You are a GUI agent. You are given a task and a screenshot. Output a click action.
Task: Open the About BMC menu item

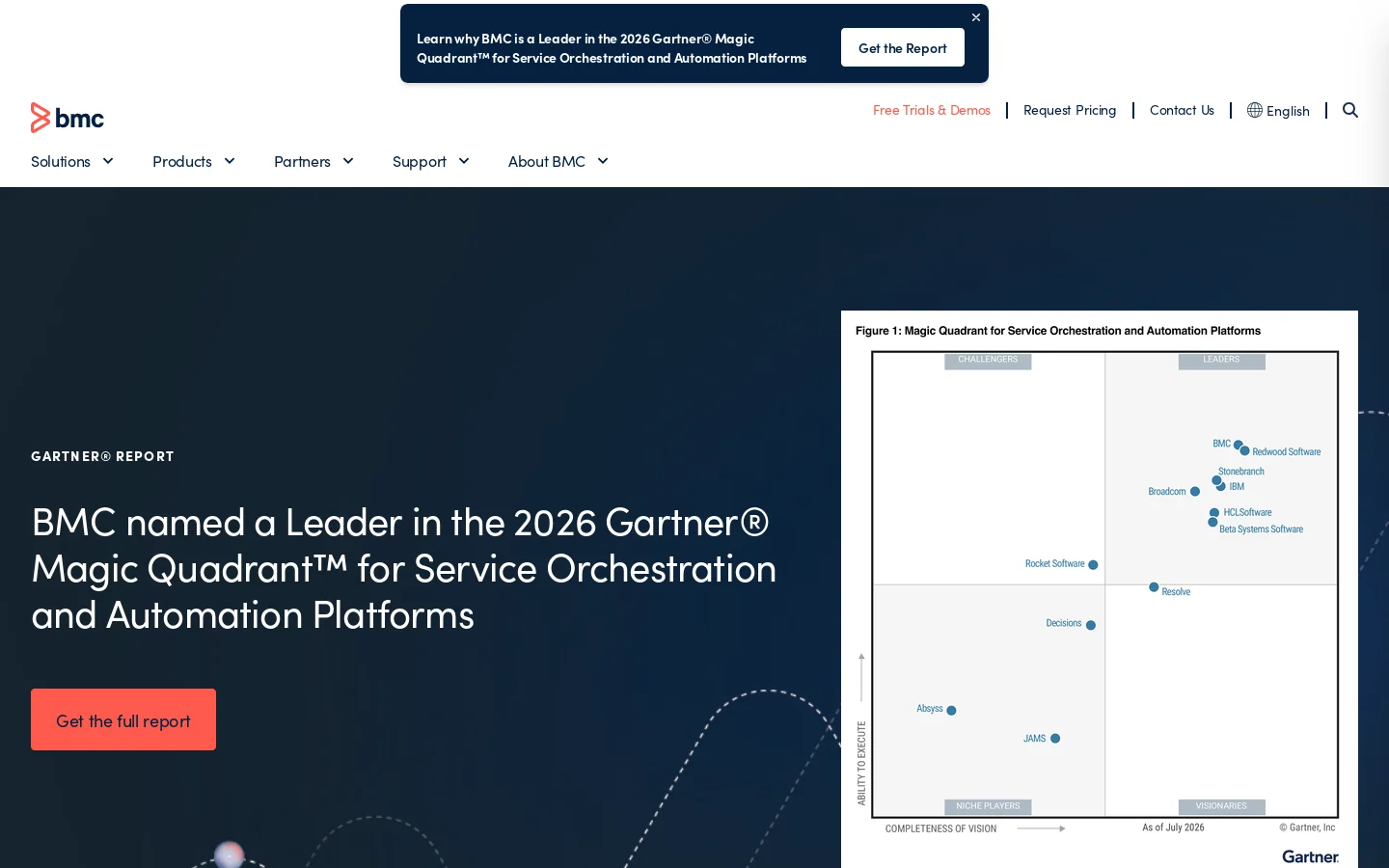(547, 161)
